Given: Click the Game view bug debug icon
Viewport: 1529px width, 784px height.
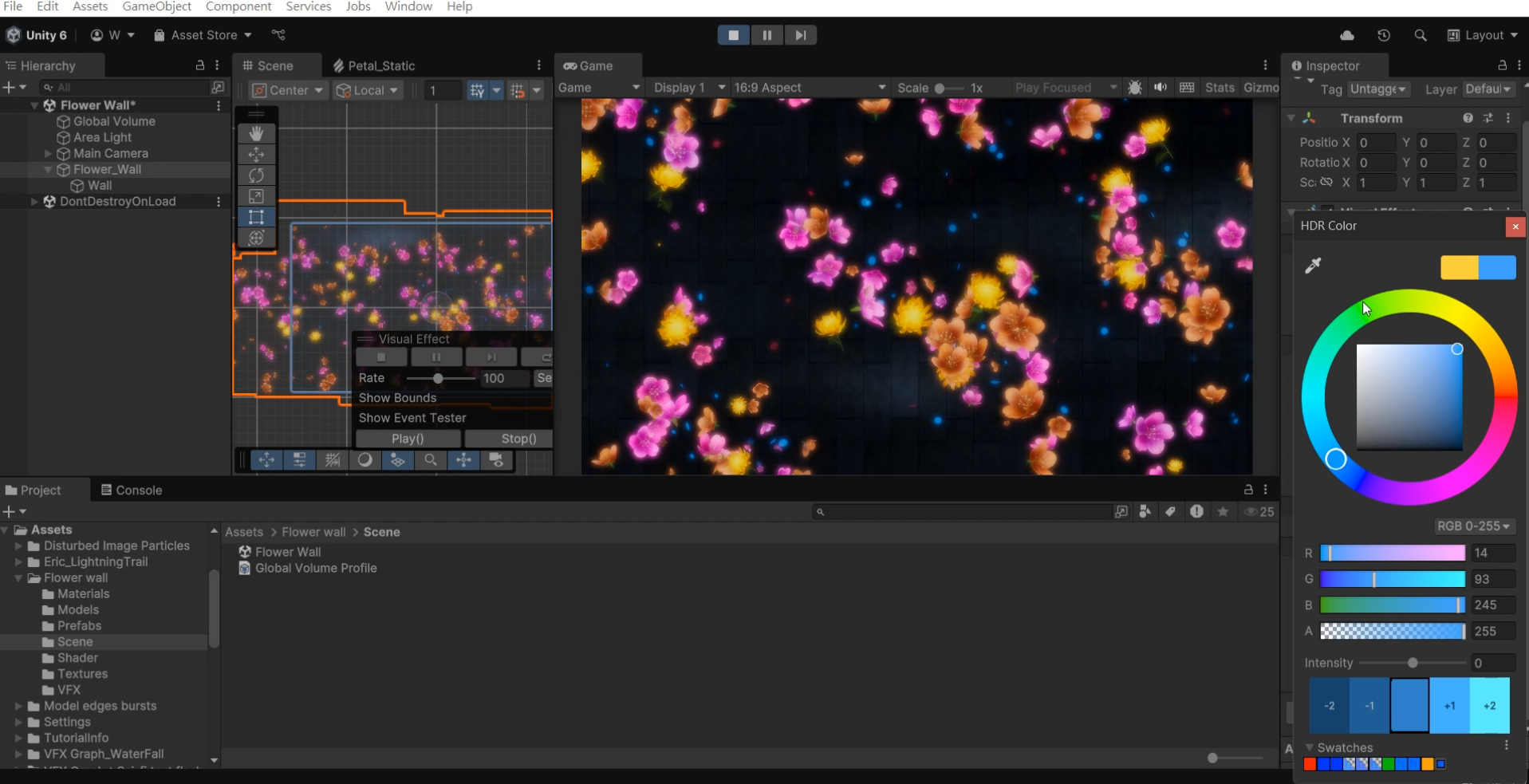Looking at the screenshot, I should tap(1135, 88).
